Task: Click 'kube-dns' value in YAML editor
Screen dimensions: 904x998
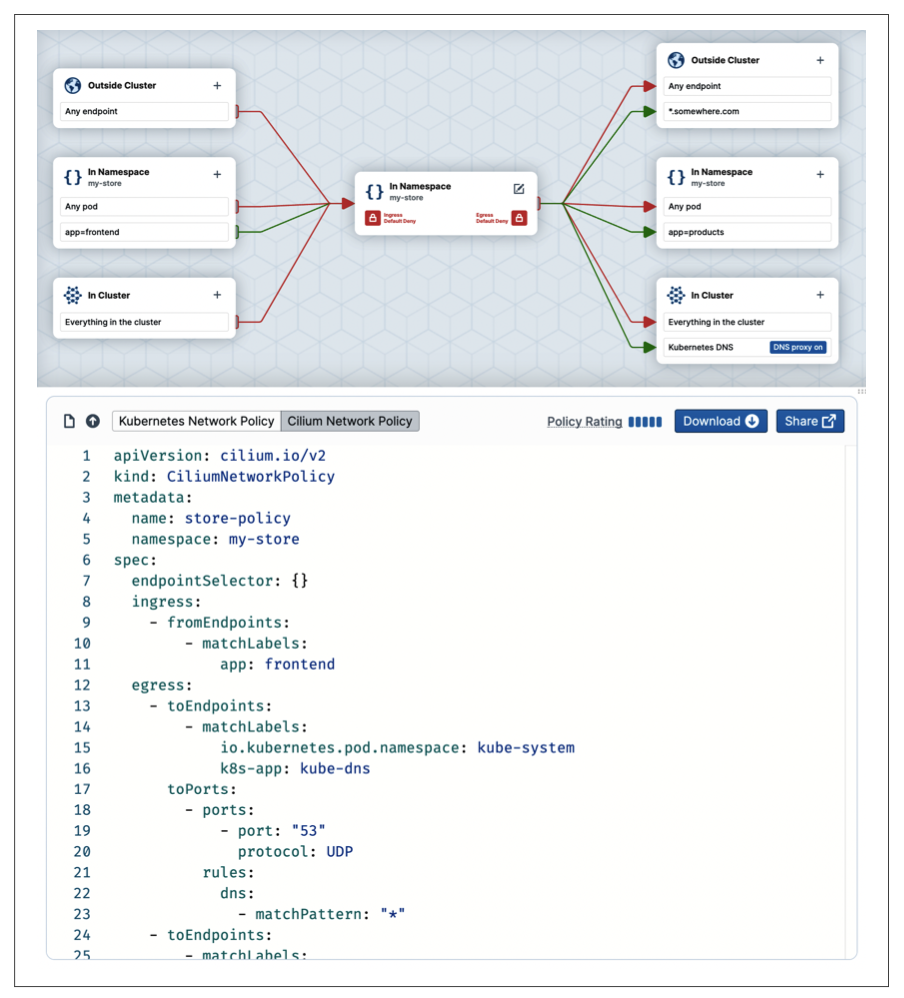Action: coord(335,768)
